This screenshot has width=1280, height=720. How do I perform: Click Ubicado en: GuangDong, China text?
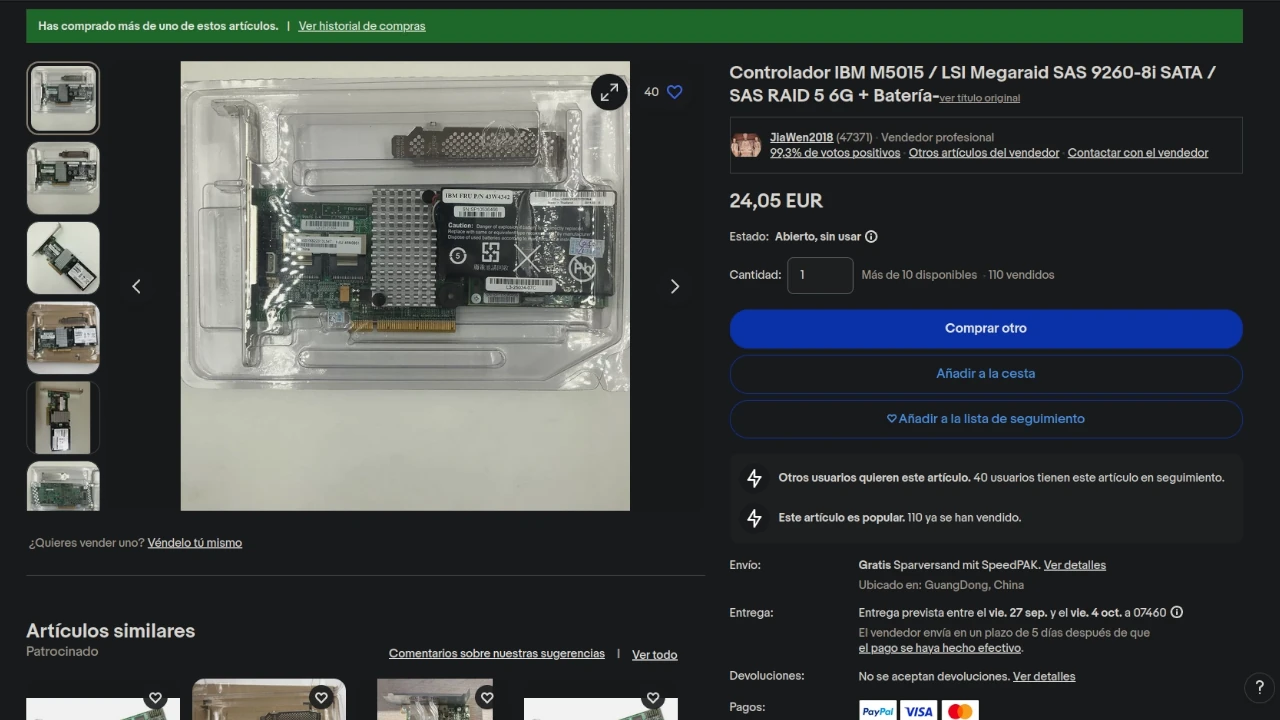pos(941,585)
